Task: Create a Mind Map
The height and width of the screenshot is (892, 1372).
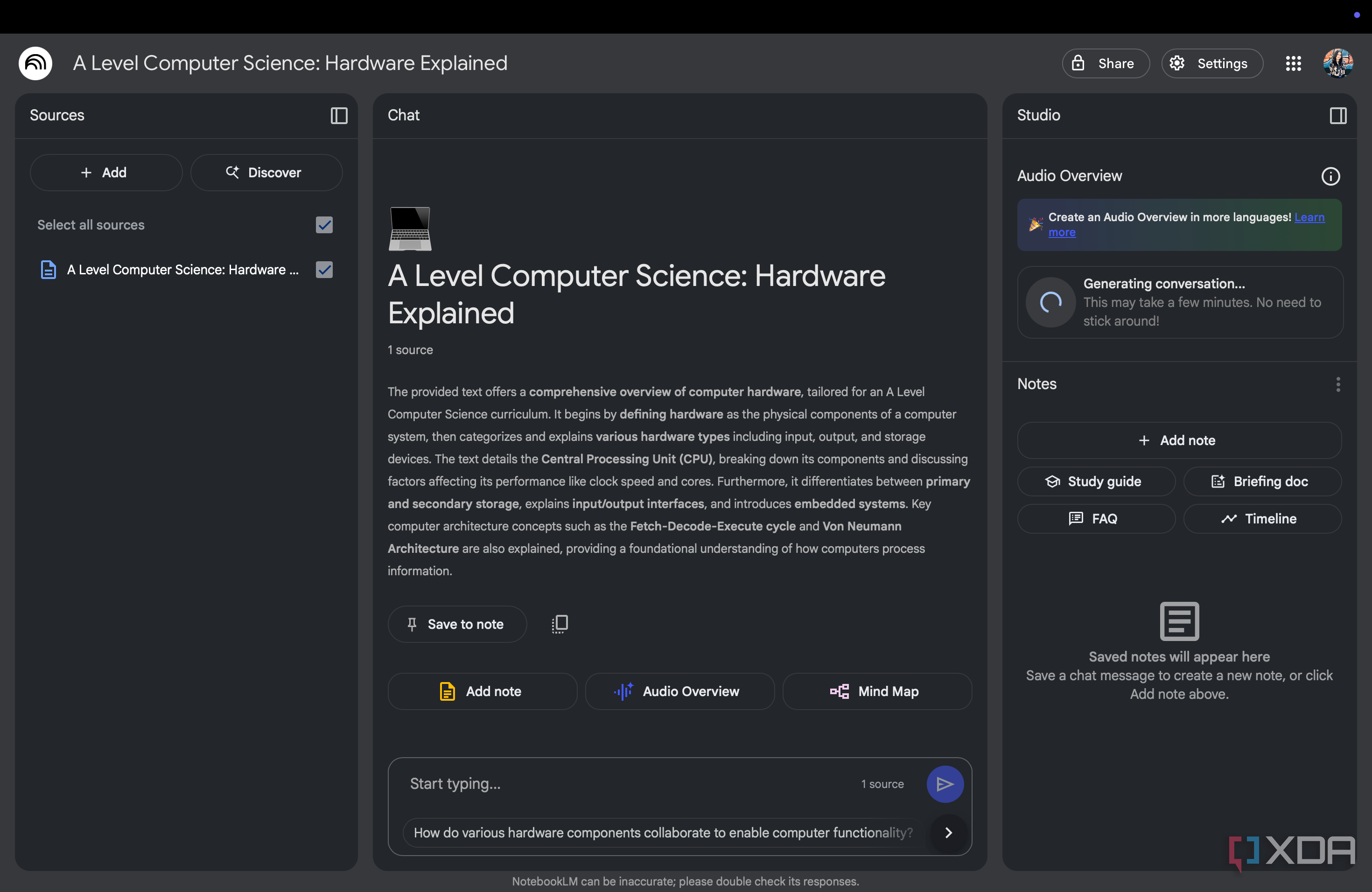Action: click(x=877, y=691)
